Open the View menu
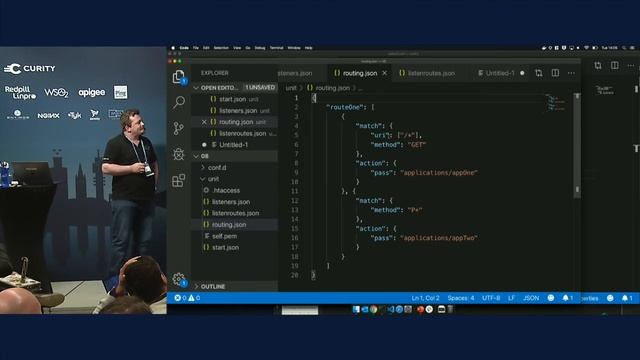 [x=237, y=48]
